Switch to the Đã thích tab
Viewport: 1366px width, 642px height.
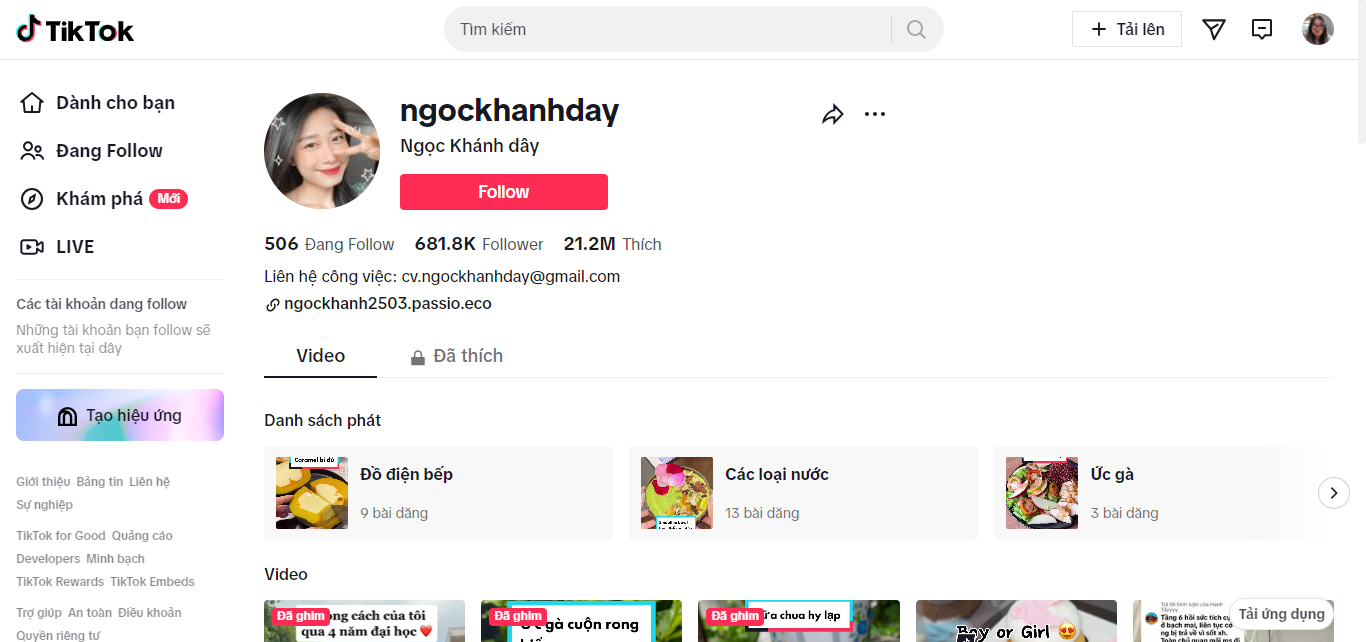point(456,356)
